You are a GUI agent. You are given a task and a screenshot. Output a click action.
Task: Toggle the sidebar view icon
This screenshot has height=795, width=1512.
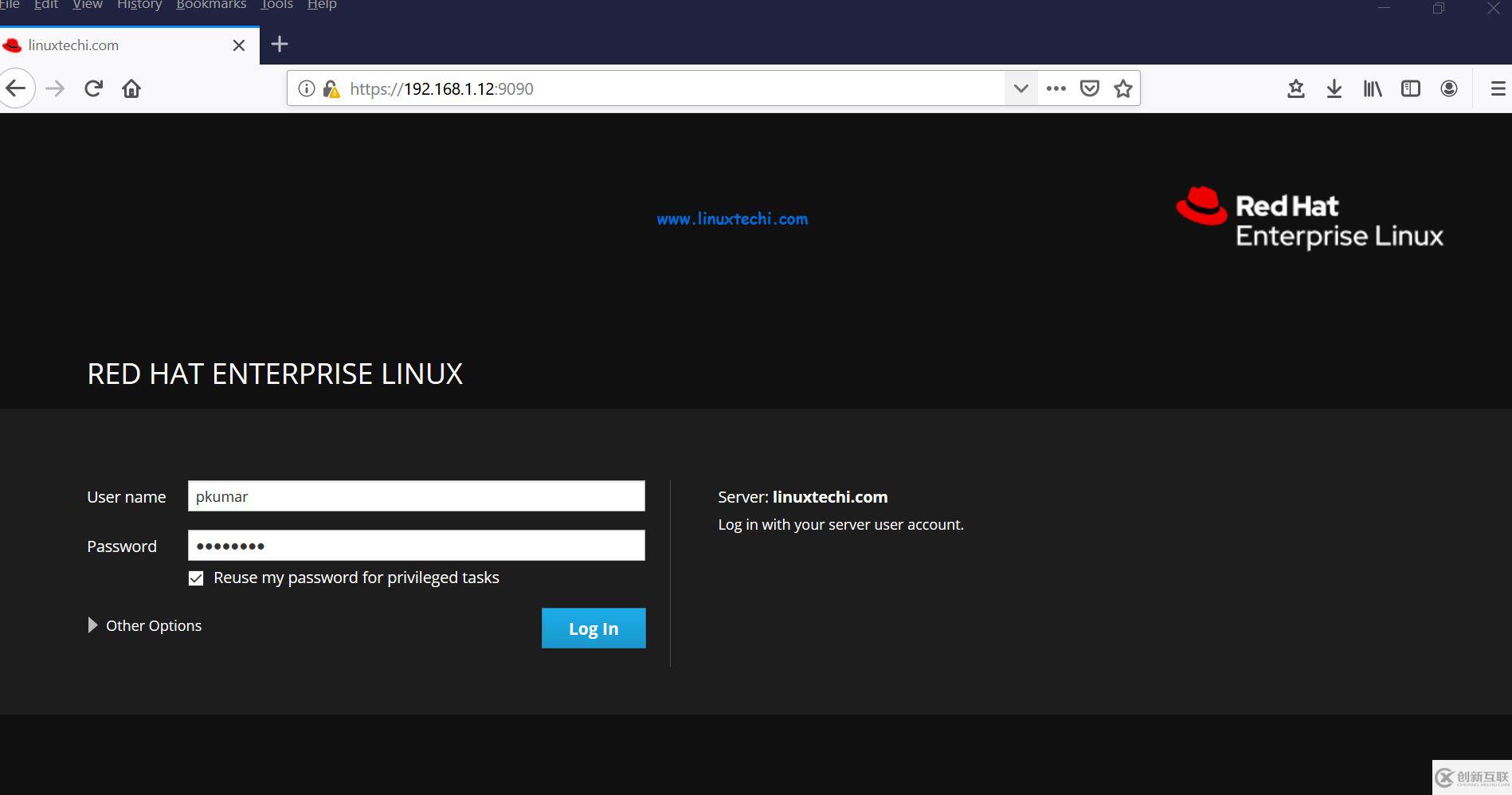click(x=1411, y=88)
